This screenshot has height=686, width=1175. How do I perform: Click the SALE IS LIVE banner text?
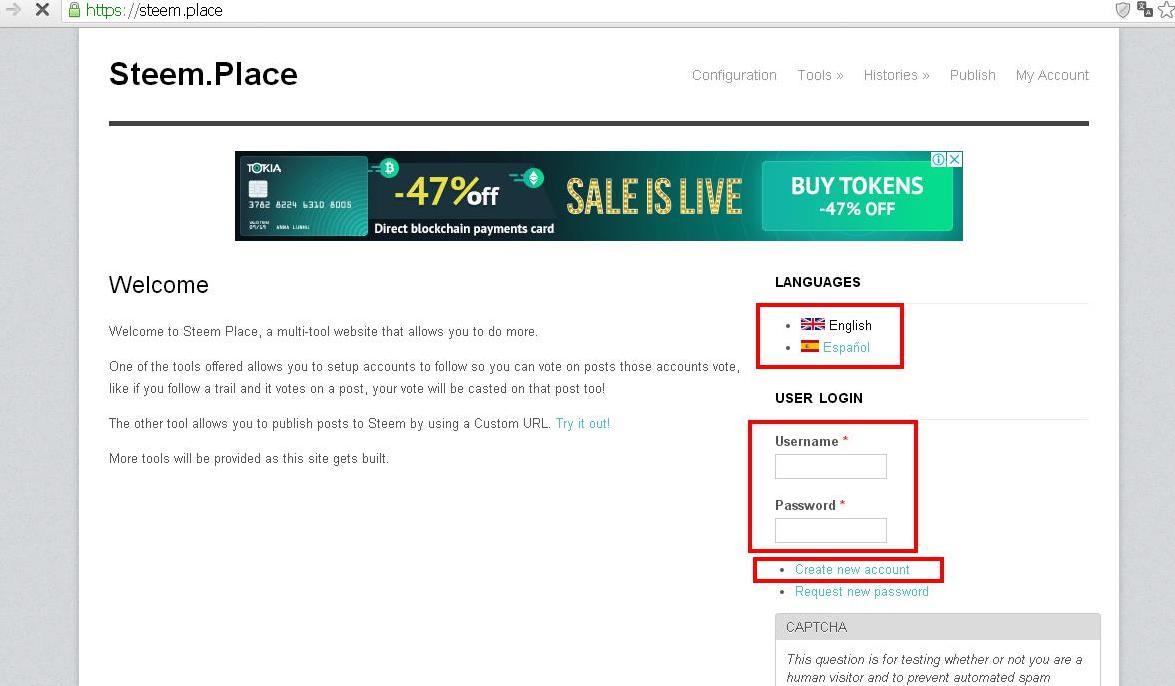coord(654,196)
